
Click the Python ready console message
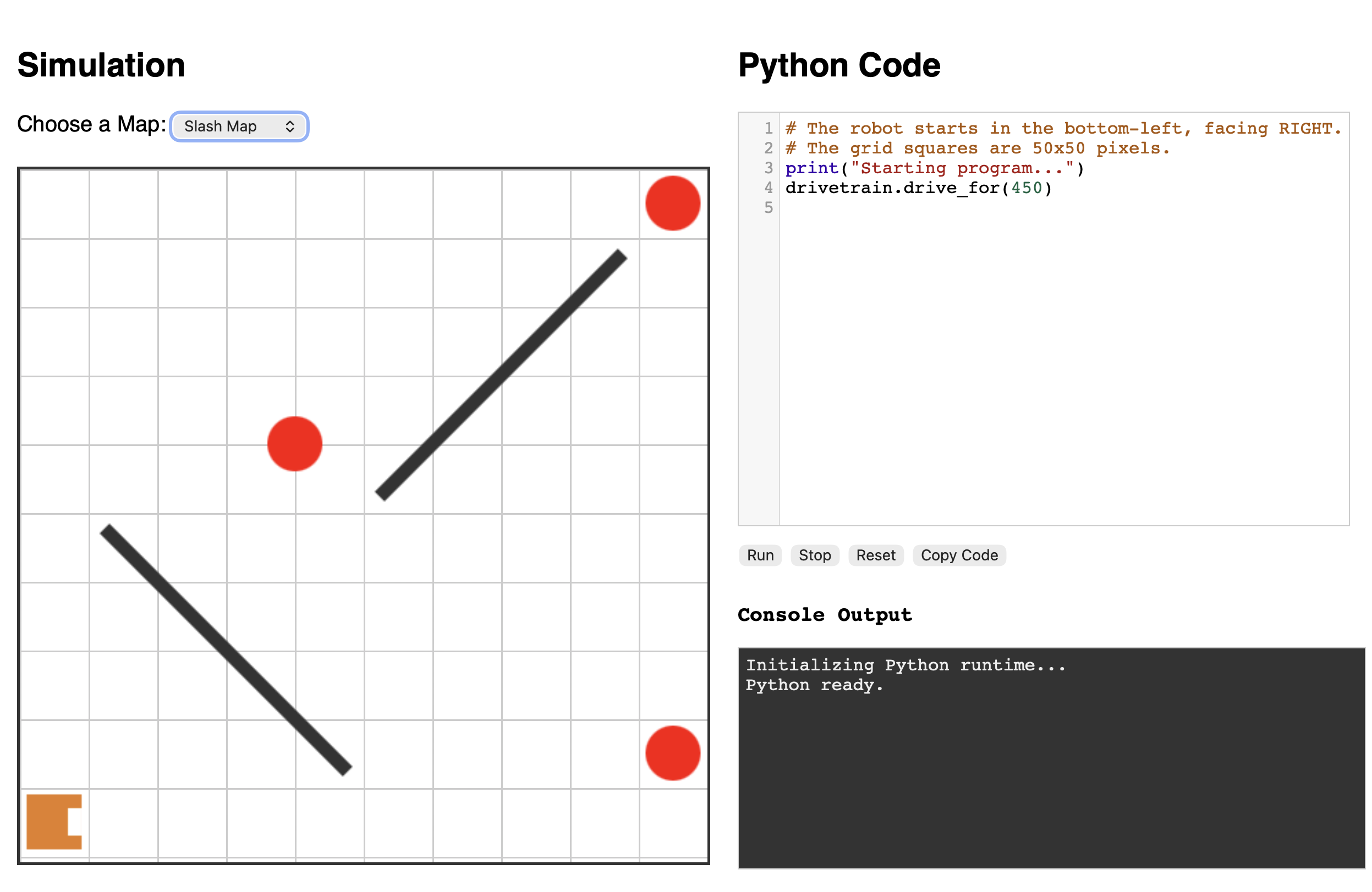(814, 685)
